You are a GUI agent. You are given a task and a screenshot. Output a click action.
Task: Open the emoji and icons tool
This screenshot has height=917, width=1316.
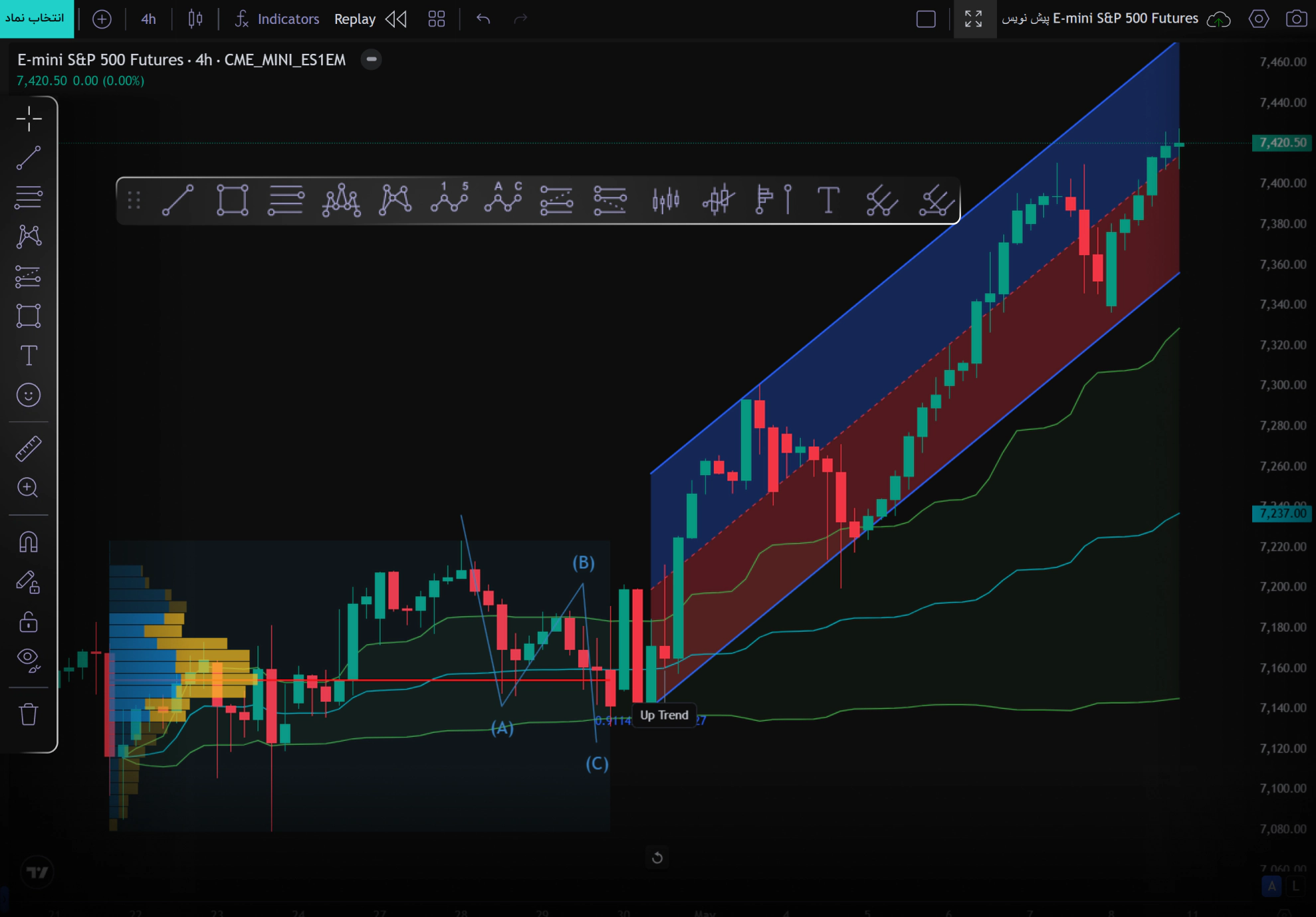pos(29,395)
